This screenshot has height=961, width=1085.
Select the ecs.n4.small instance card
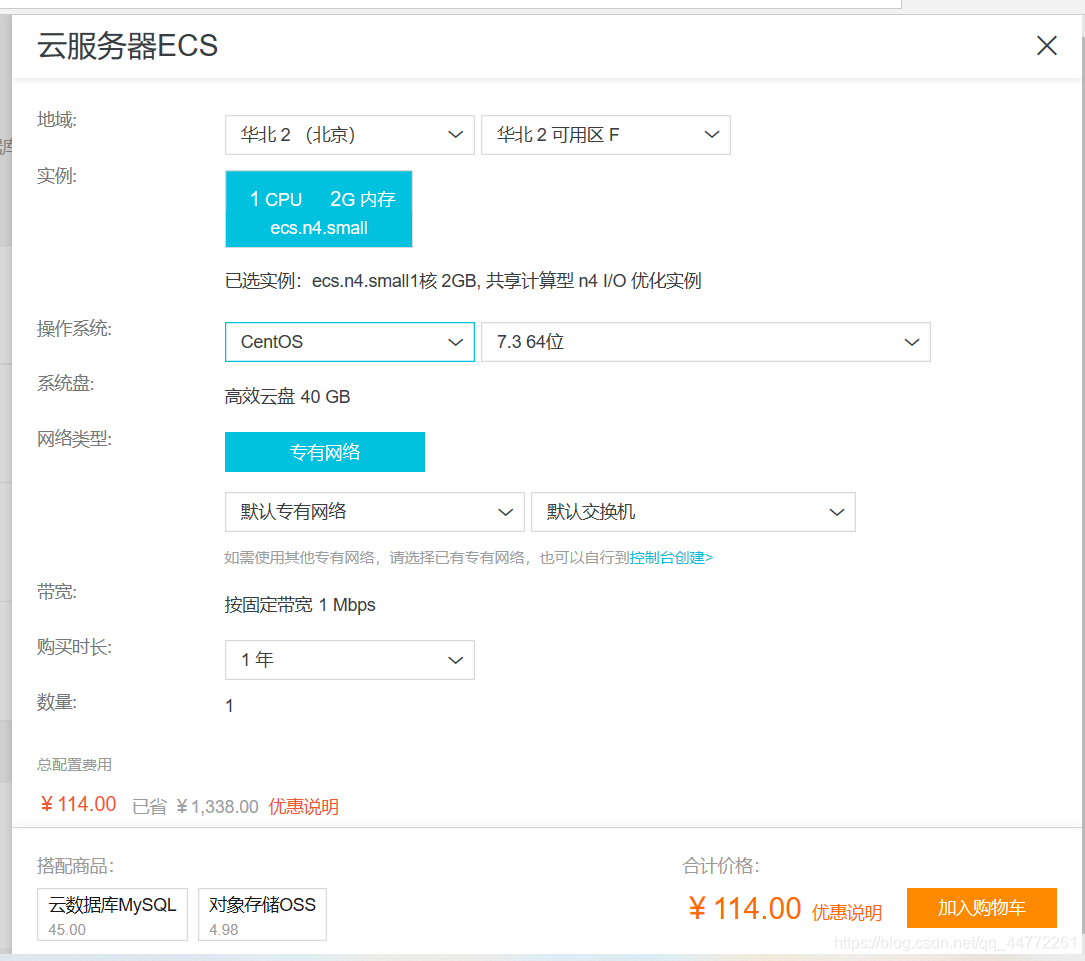[318, 209]
